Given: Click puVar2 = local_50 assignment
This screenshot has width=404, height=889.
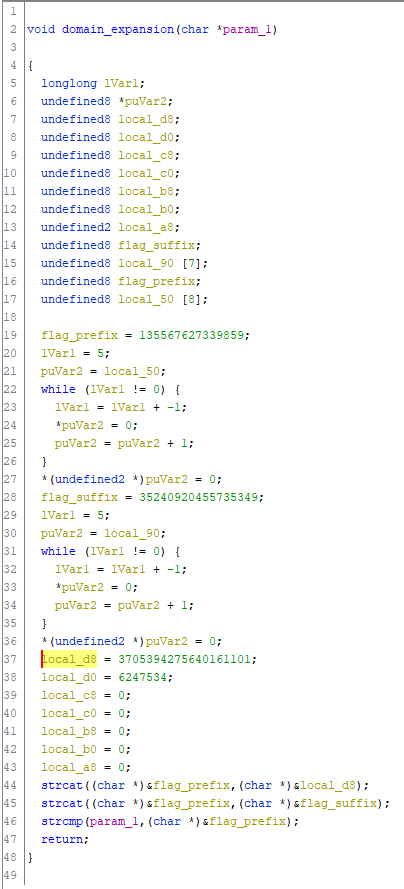Looking at the screenshot, I should pos(103,371).
